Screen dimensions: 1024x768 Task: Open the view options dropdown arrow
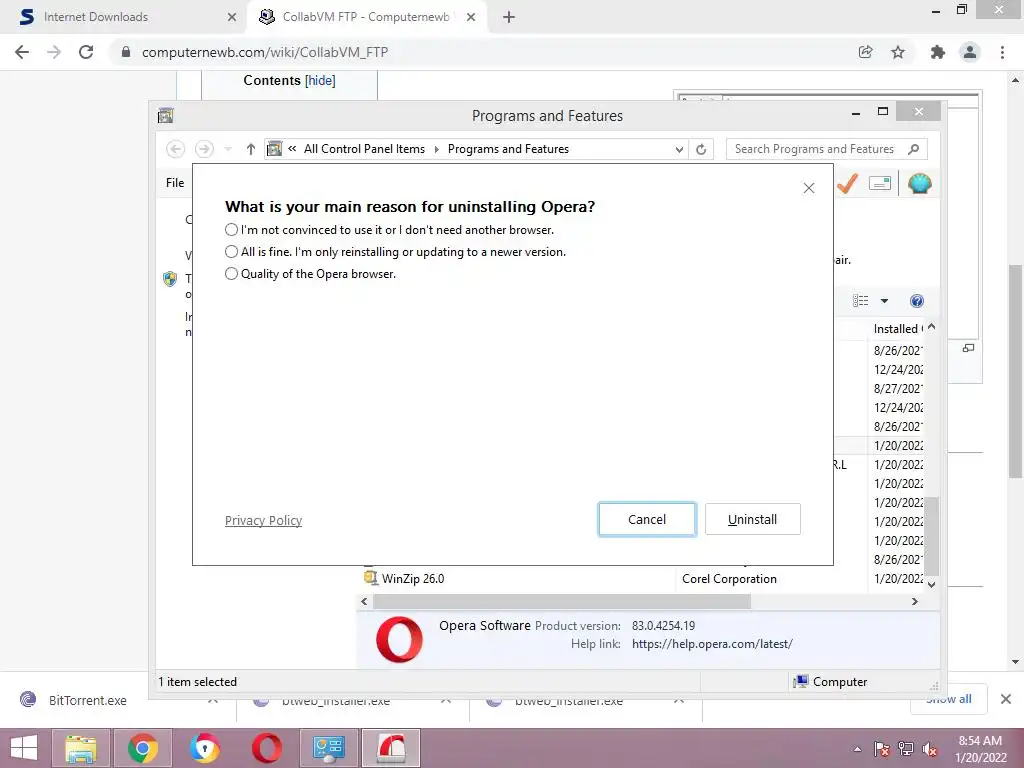click(x=884, y=301)
